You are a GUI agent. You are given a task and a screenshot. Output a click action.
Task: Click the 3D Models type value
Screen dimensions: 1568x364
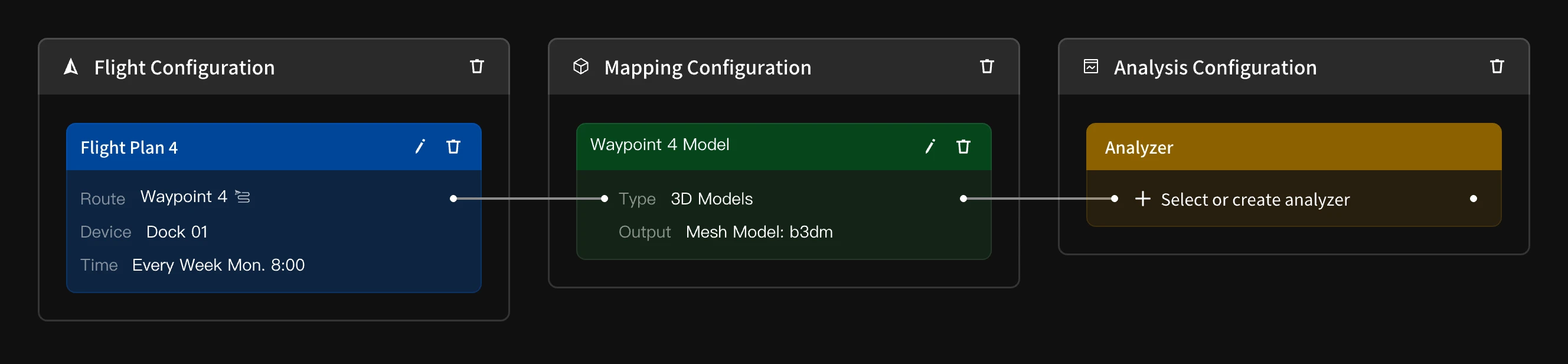click(x=711, y=199)
